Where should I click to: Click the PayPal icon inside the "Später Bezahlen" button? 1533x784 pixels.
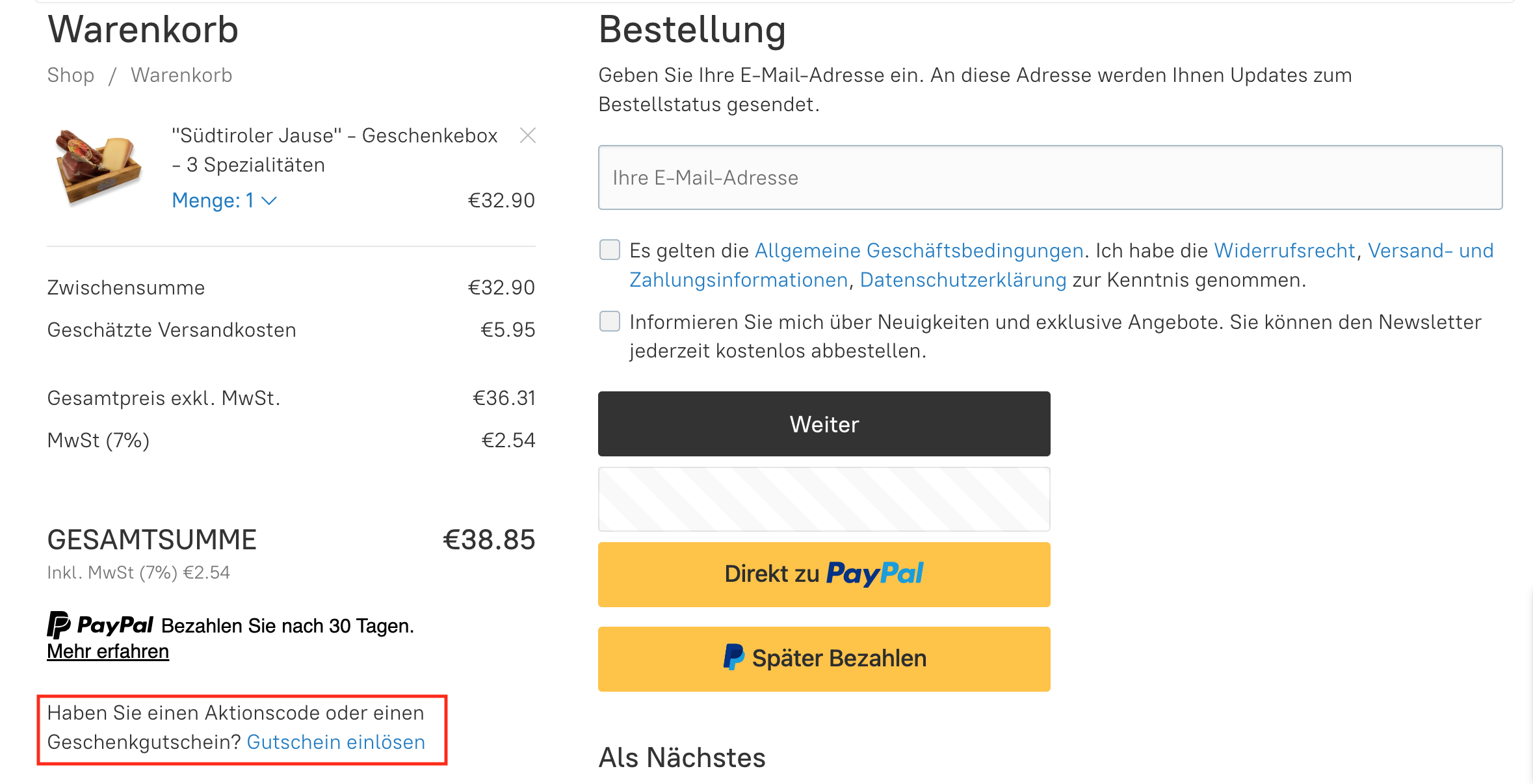[734, 658]
